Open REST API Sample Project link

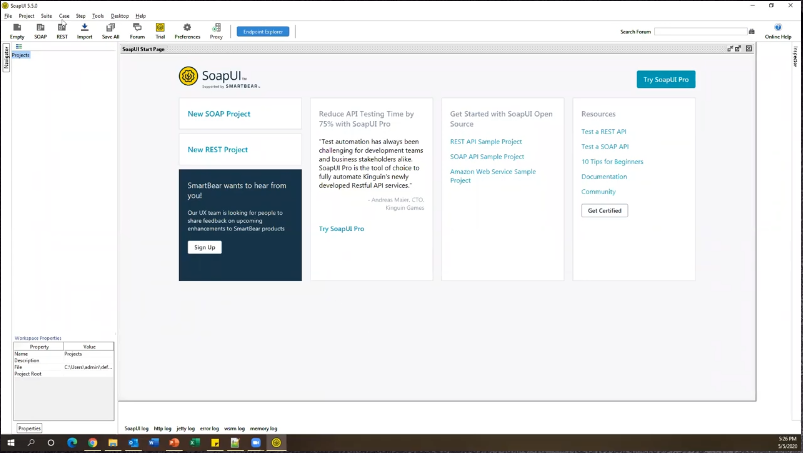[x=486, y=141]
